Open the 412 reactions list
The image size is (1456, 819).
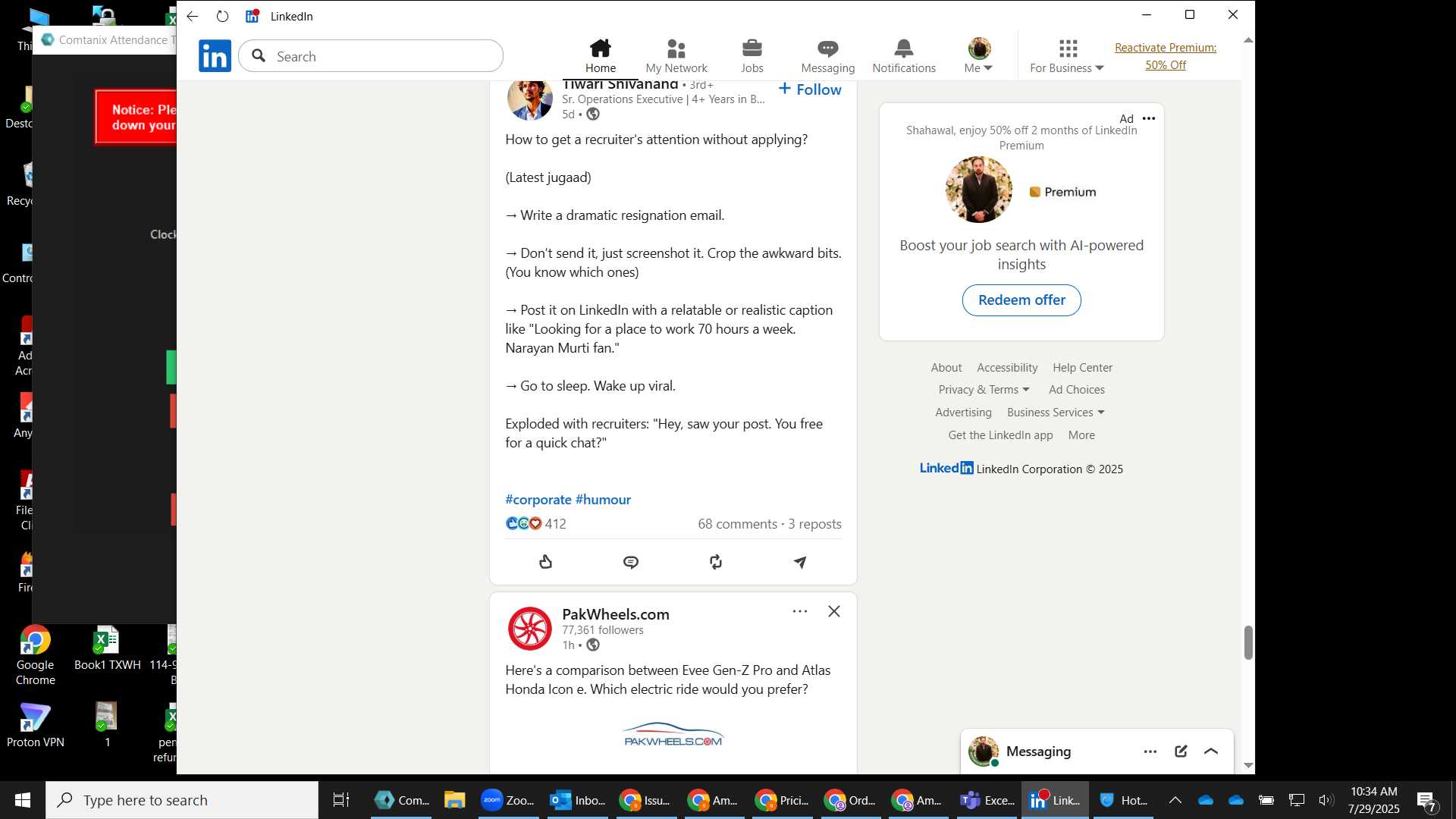click(x=536, y=524)
